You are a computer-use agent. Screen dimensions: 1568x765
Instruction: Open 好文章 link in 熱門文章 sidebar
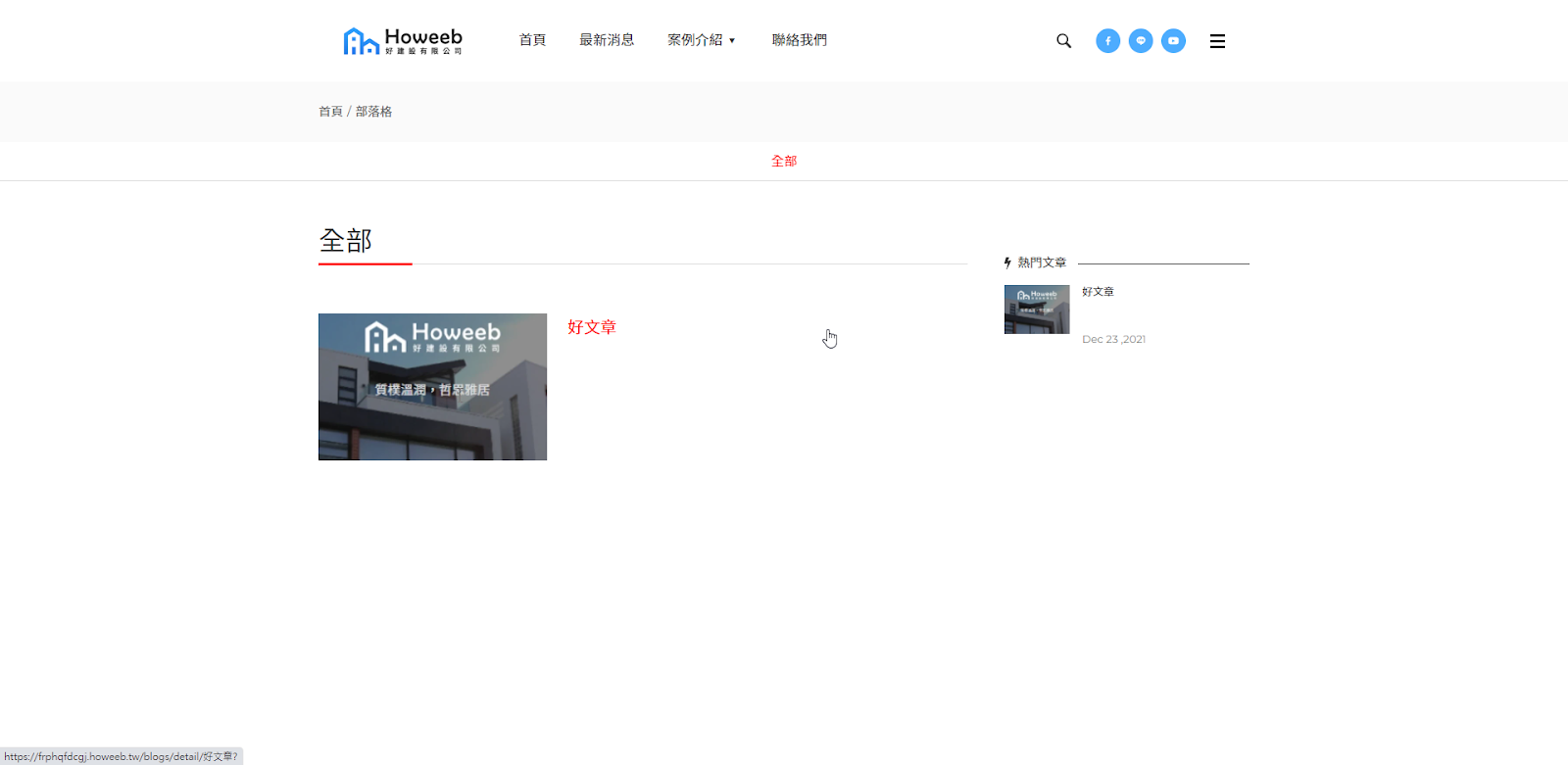[x=1098, y=292]
